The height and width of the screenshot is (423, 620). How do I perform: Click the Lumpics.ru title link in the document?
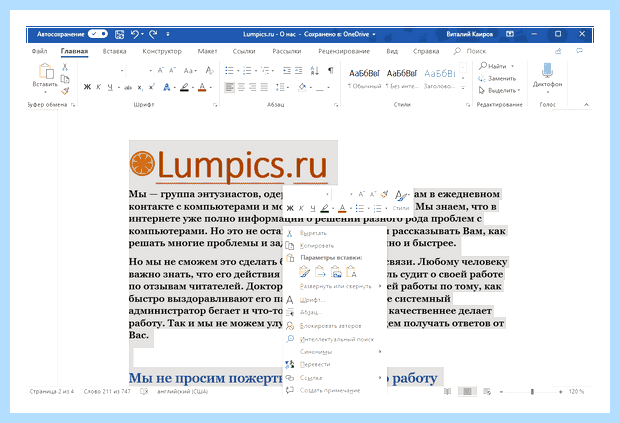coord(242,165)
